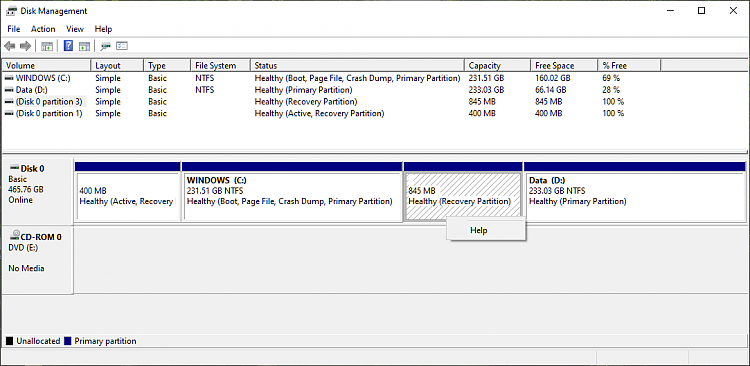This screenshot has height=366, width=750.
Task: Click the empty CD-ROM 0 No Media area
Action: (410, 260)
